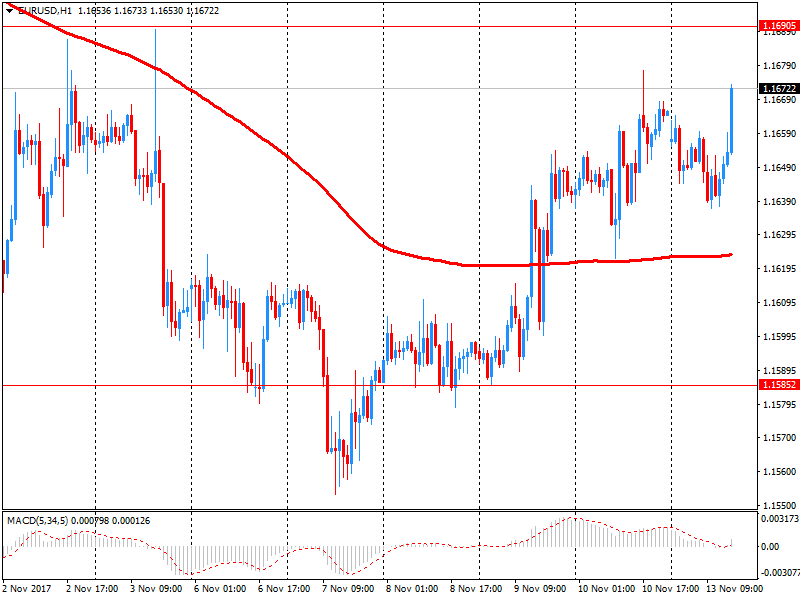Open the chart dropdown triangle beside EURUSD,H1
Screen dimensions: 800x600
(9, 11)
